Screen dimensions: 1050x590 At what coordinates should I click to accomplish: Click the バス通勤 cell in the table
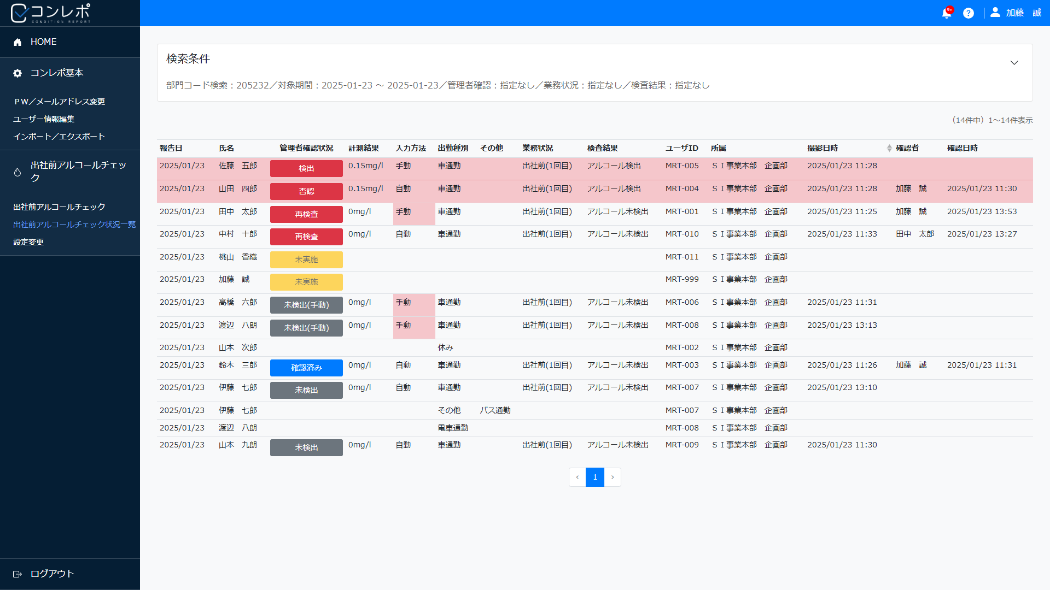(x=495, y=411)
